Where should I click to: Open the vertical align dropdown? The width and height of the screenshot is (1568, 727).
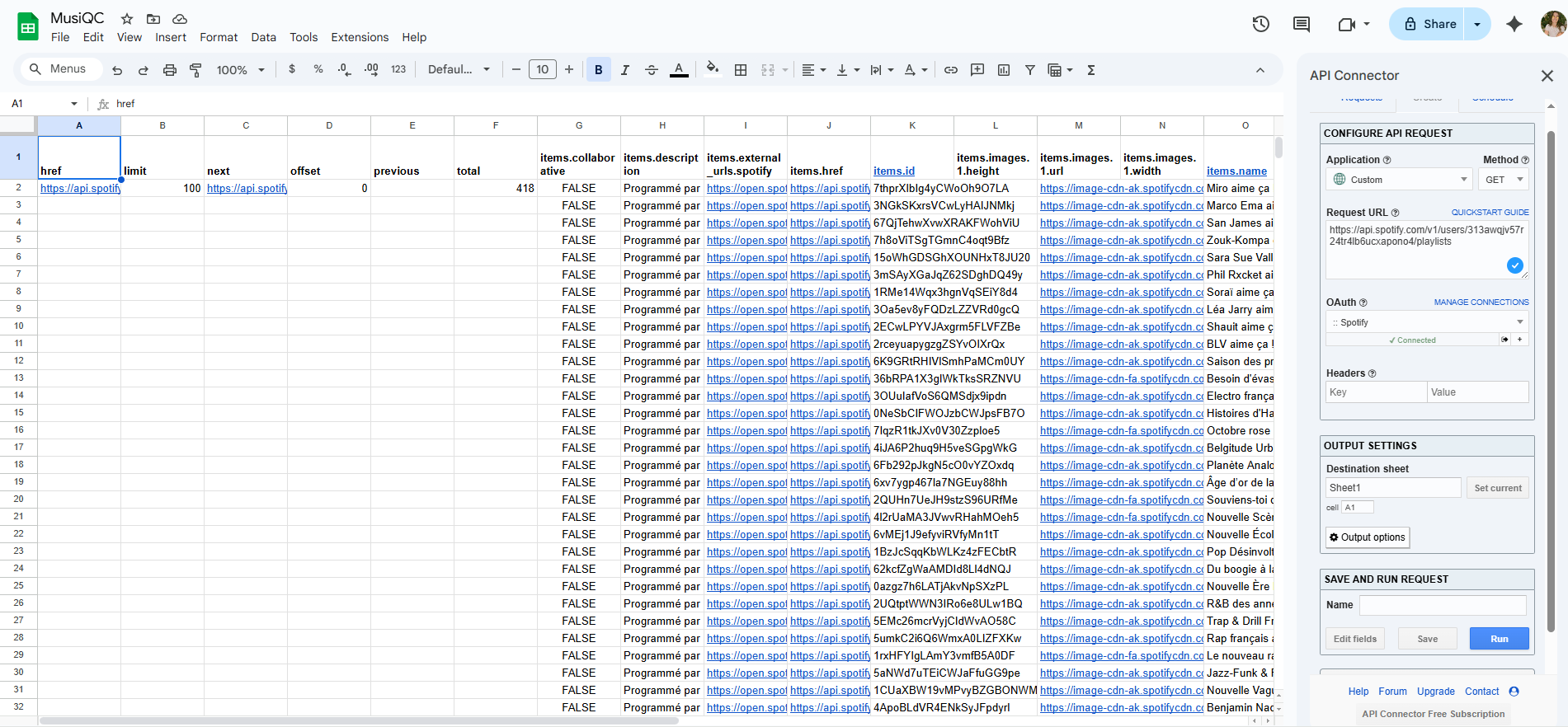[x=848, y=70]
